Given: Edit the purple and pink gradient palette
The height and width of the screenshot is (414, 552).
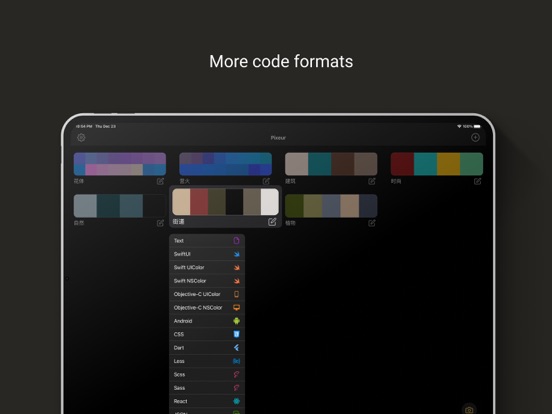Looking at the screenshot, I should pyautogui.click(x=160, y=181).
